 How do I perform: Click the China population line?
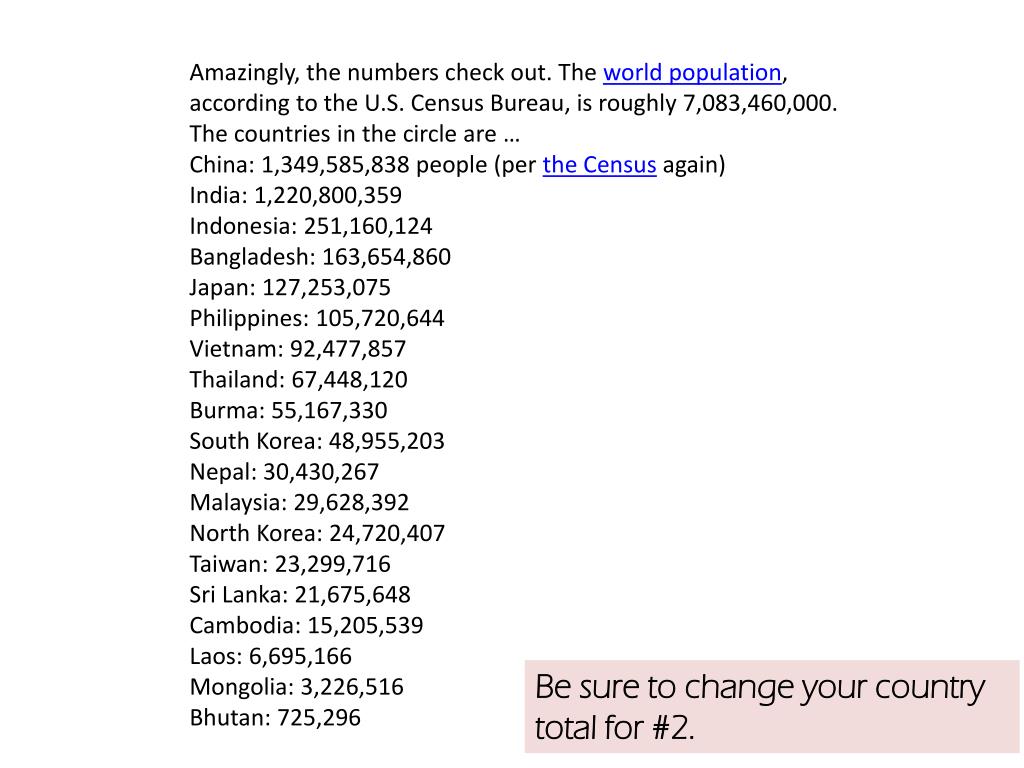[x=457, y=165]
